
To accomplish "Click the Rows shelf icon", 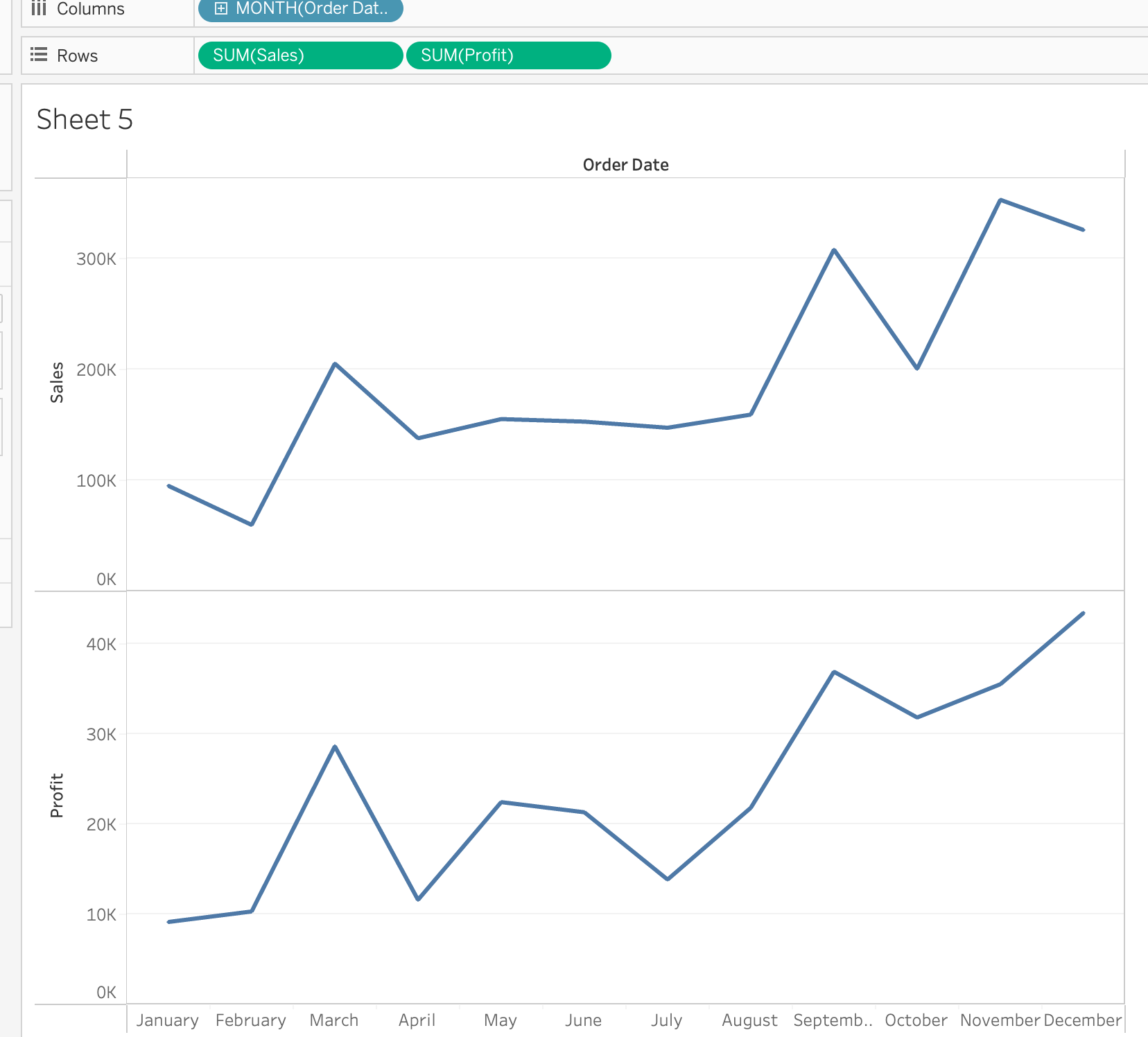I will pos(39,55).
